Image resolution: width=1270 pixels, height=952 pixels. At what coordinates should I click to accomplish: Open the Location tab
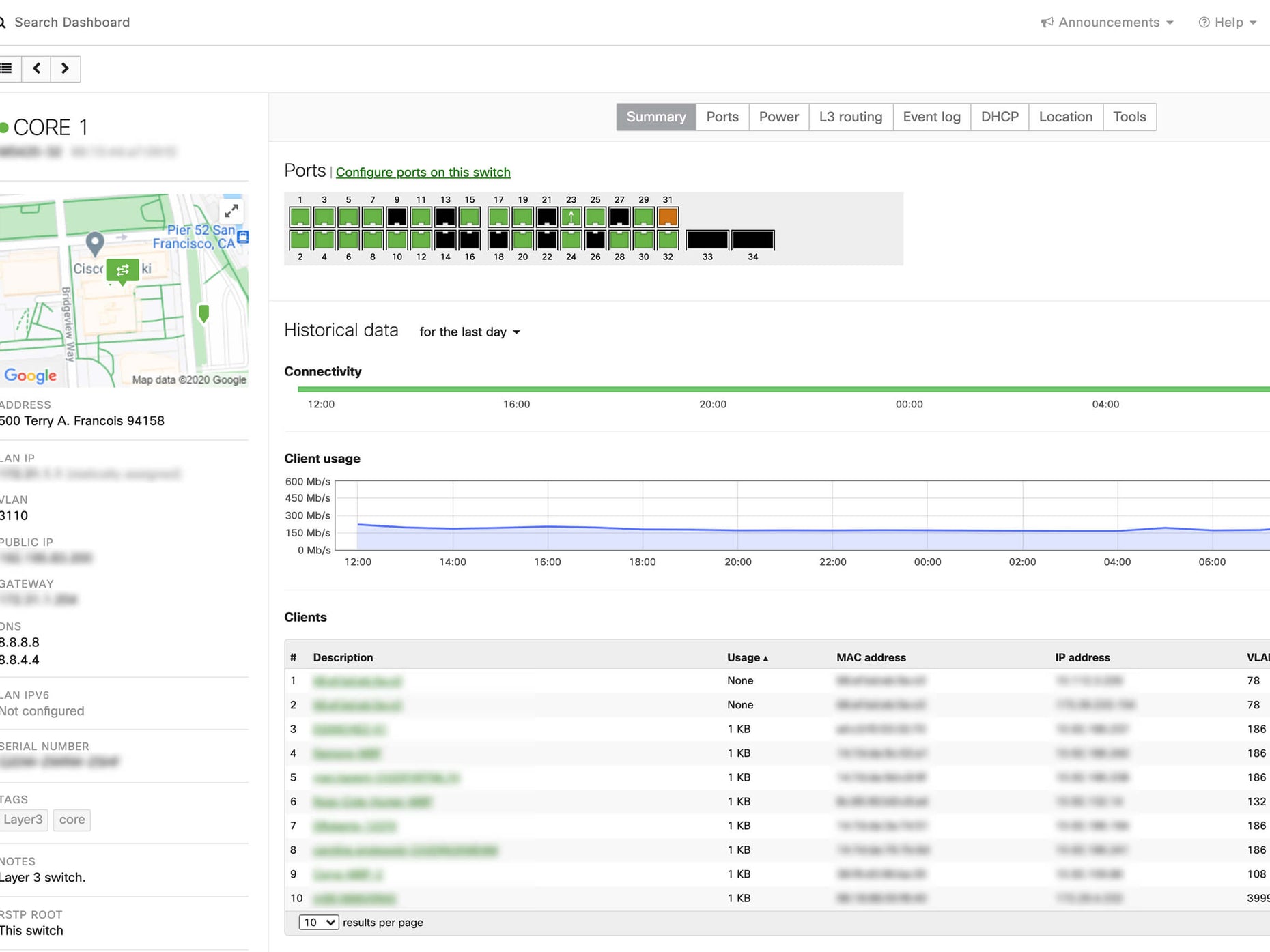click(1066, 117)
